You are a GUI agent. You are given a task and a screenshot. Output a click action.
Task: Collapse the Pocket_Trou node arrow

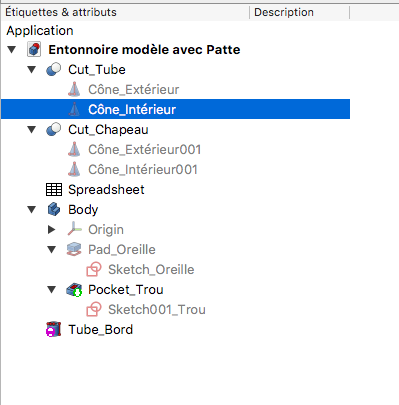(x=52, y=290)
